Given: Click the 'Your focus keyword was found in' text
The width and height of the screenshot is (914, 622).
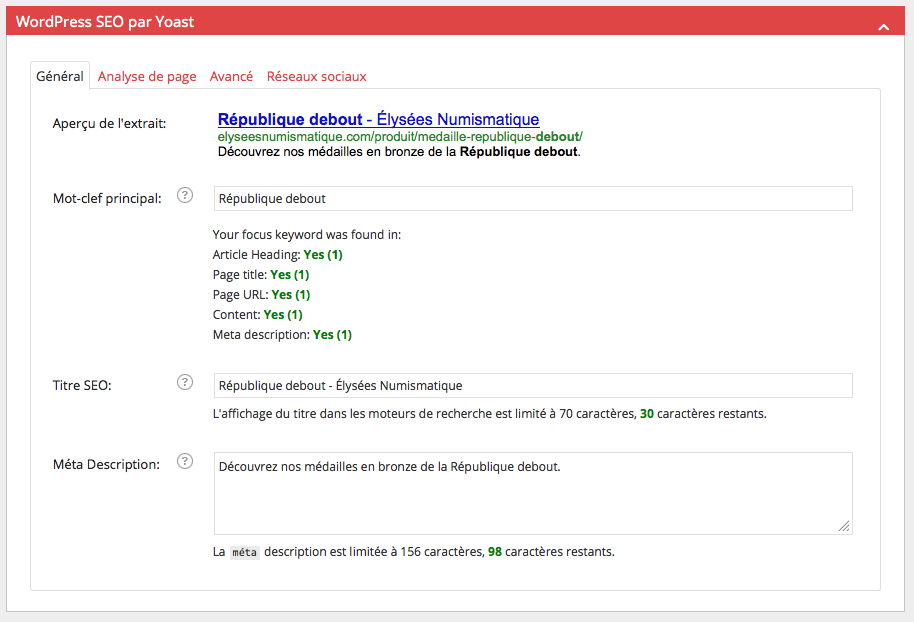Looking at the screenshot, I should coord(307,234).
